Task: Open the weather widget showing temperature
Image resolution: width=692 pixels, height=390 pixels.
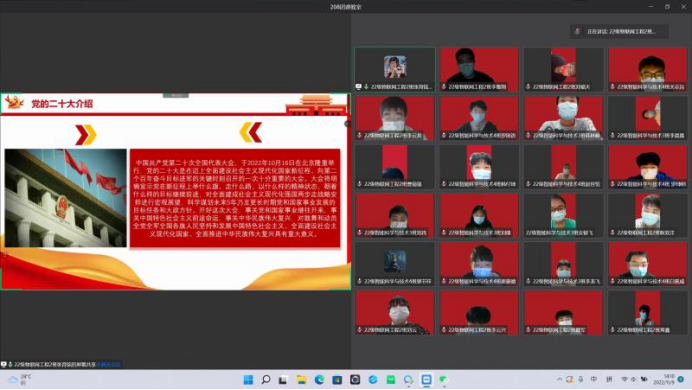Action: (19, 380)
